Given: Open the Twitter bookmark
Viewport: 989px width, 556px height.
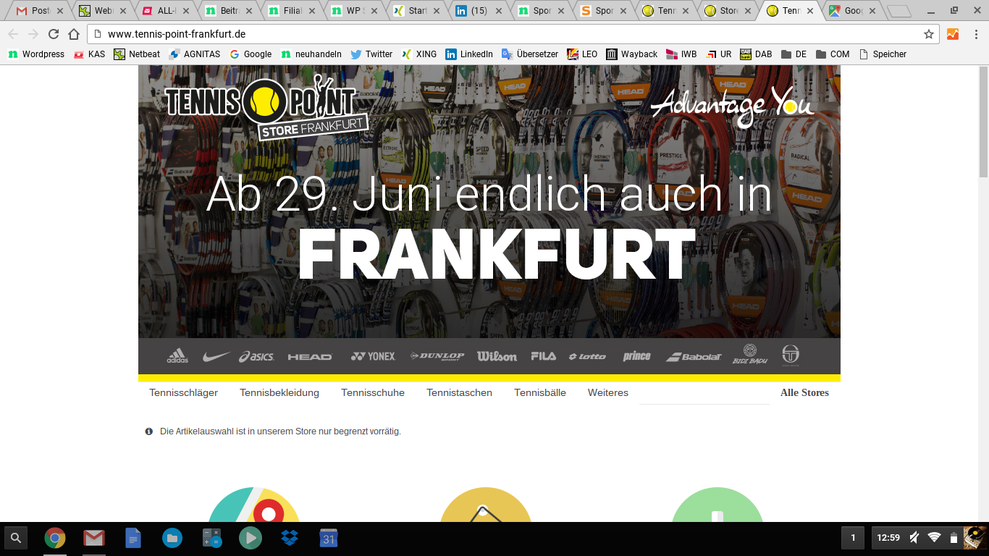Looking at the screenshot, I should click(372, 54).
